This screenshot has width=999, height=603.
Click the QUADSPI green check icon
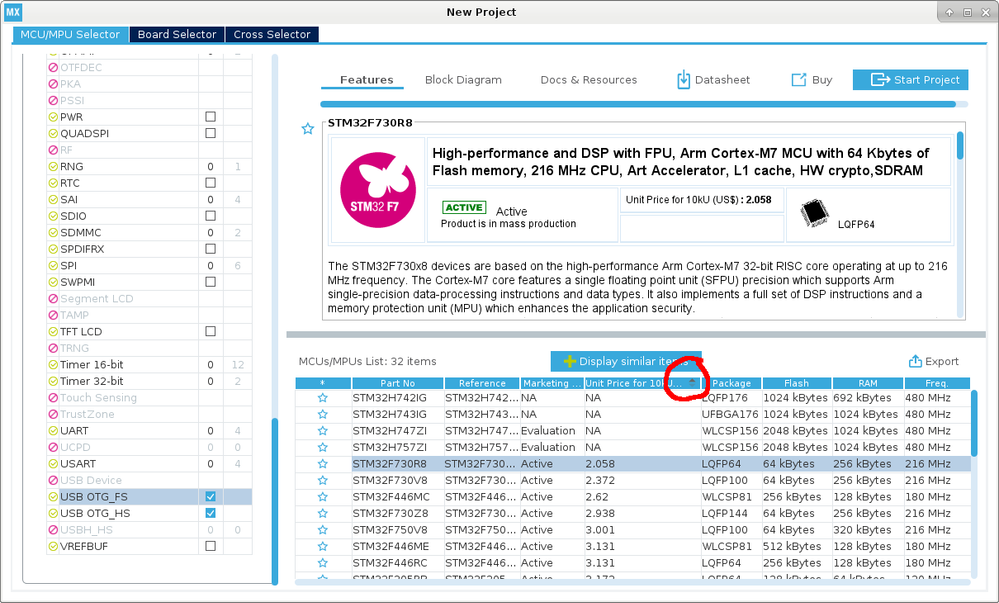[53, 134]
